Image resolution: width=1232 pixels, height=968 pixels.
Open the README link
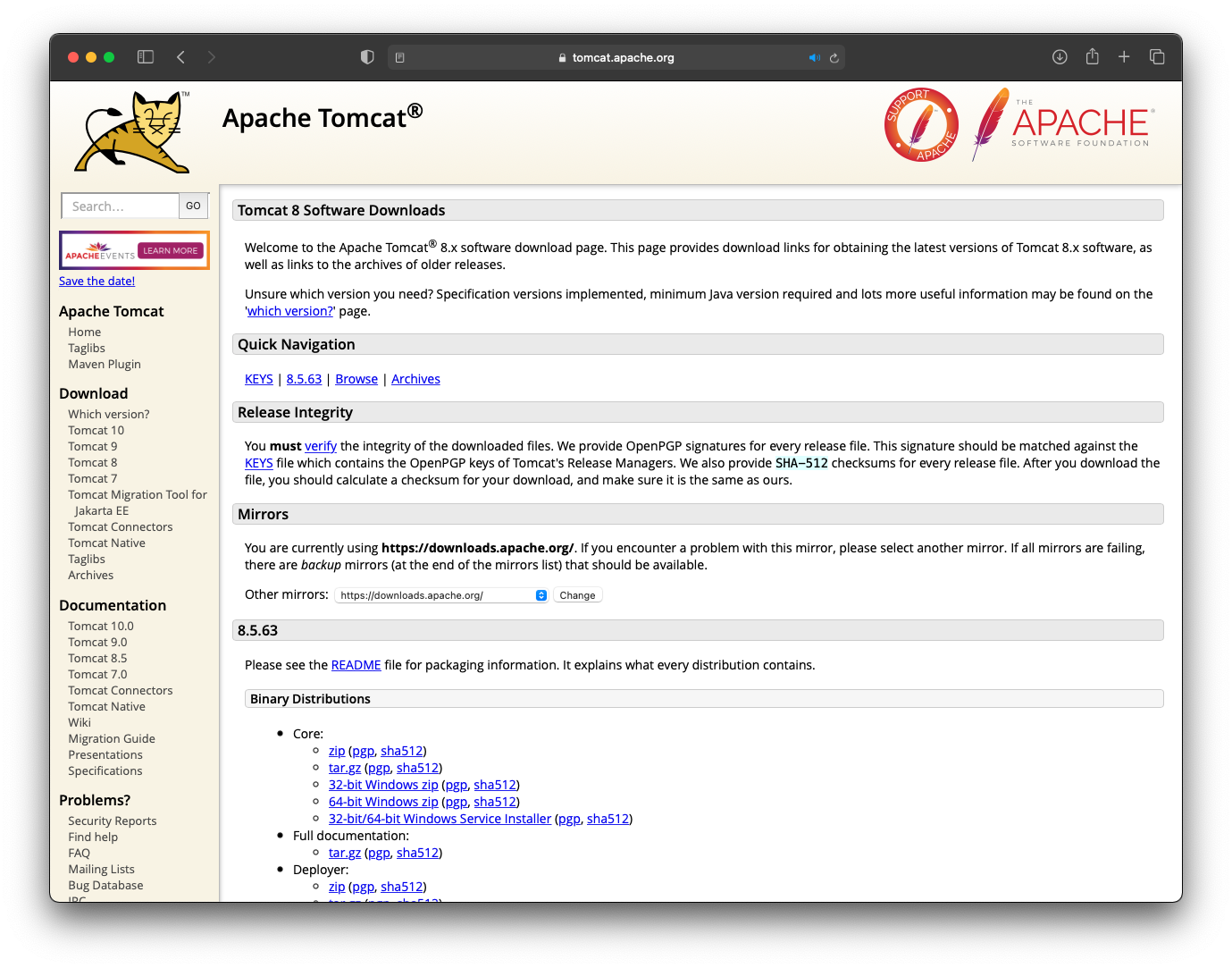[x=356, y=665]
